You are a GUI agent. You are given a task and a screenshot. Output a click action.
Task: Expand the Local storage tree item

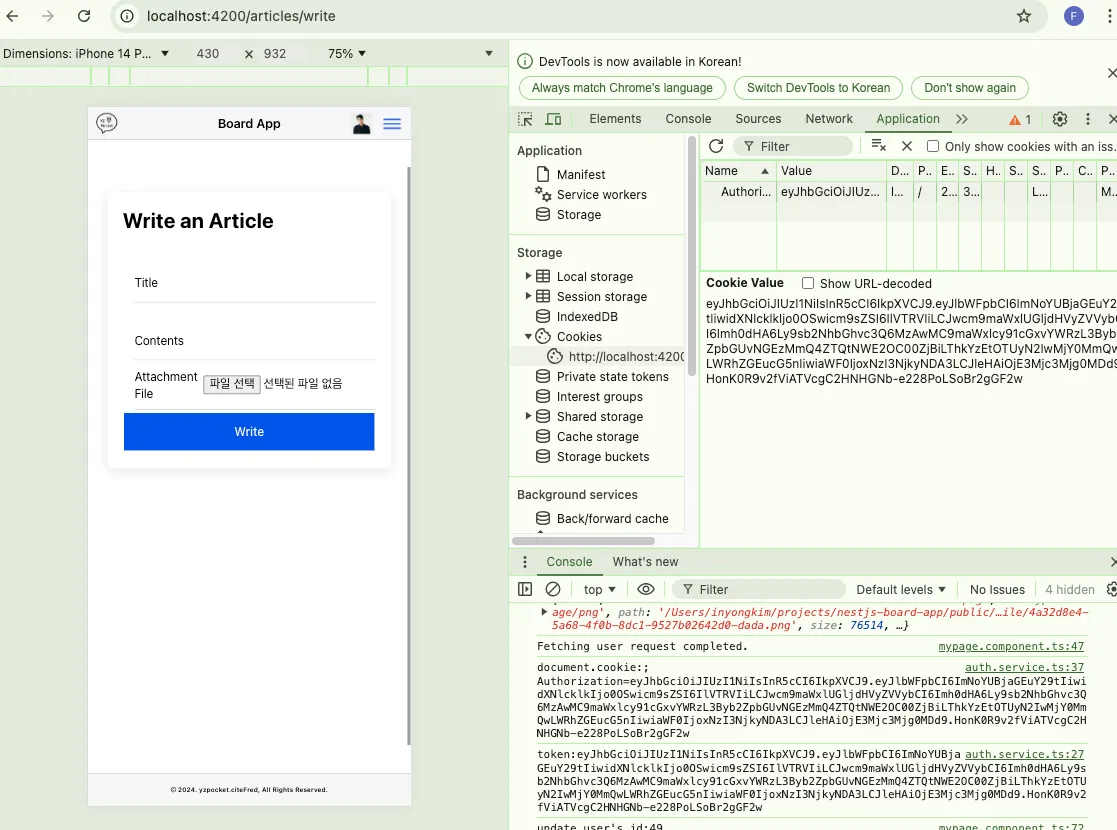528,276
